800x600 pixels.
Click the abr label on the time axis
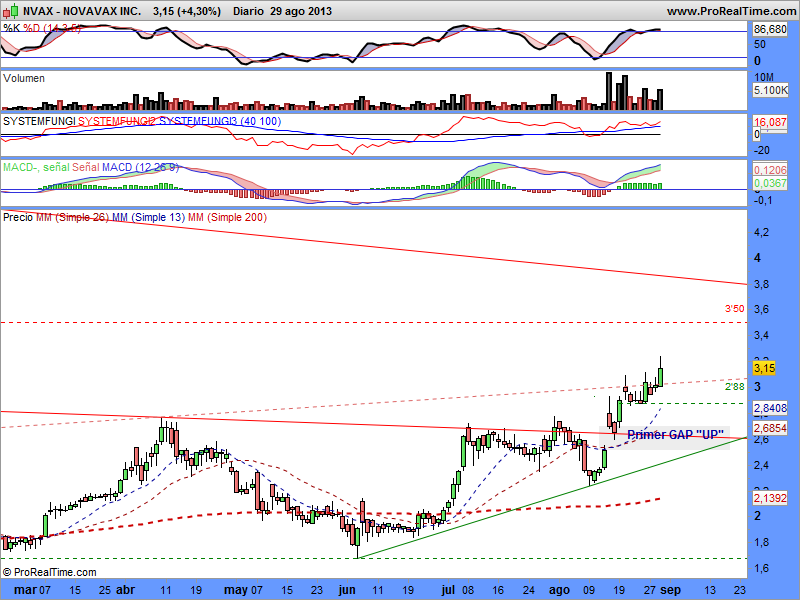click(126, 590)
